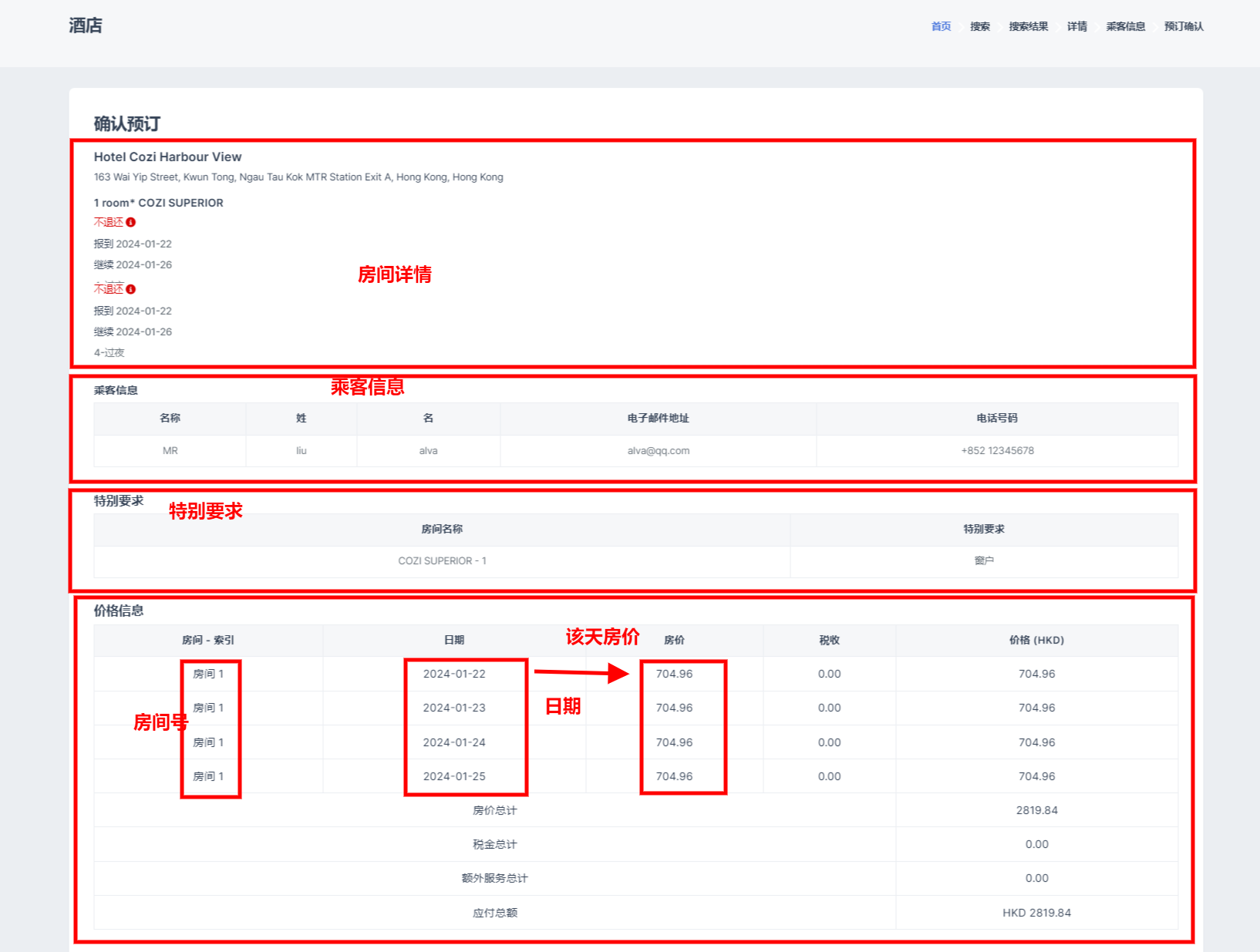Click the 酒店 logo in the header
Image resolution: width=1260 pixels, height=952 pixels.
[86, 25]
